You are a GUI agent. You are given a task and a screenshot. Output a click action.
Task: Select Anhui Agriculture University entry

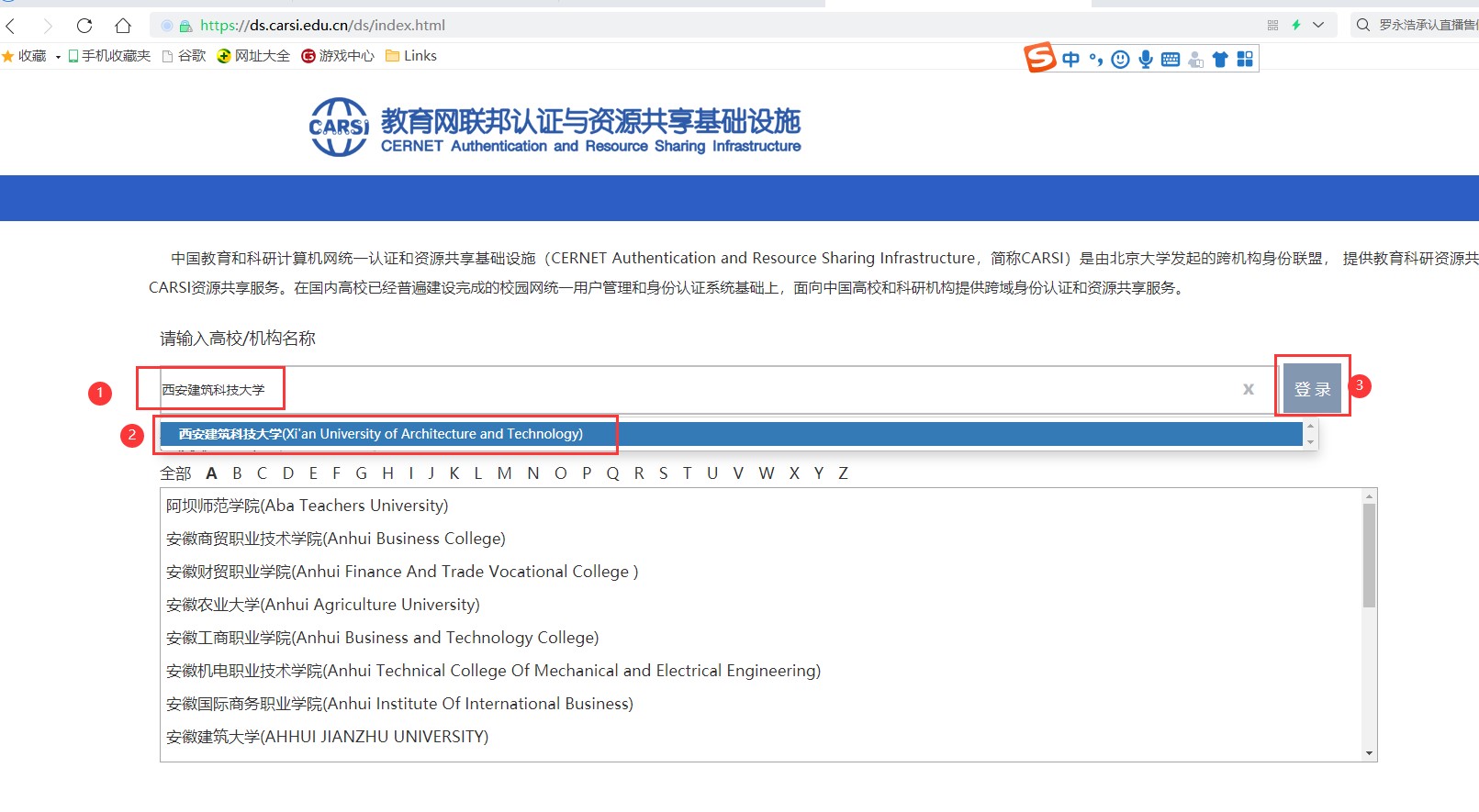(x=323, y=605)
